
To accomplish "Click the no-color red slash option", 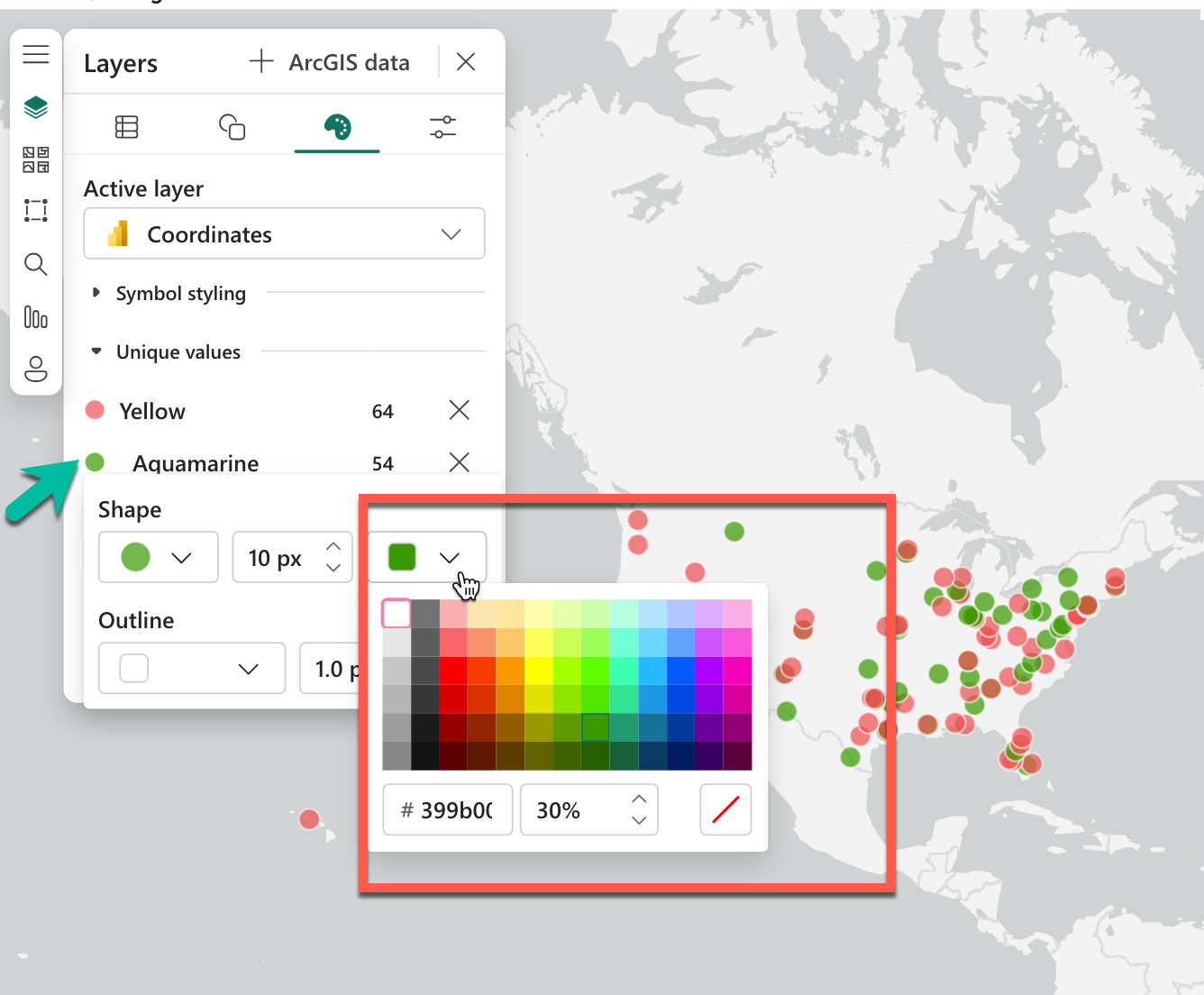I will [x=725, y=809].
